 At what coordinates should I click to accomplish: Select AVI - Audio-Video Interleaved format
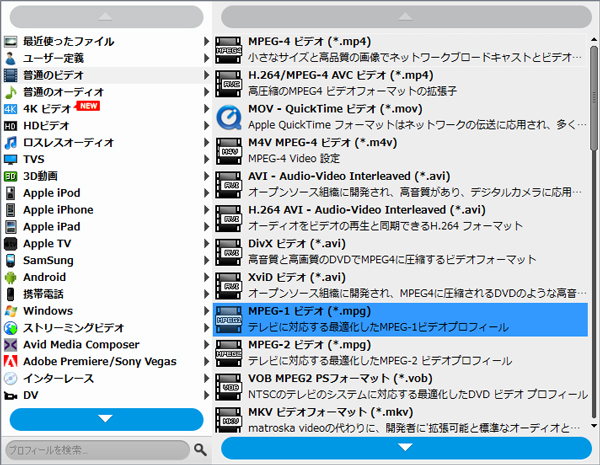(400, 184)
